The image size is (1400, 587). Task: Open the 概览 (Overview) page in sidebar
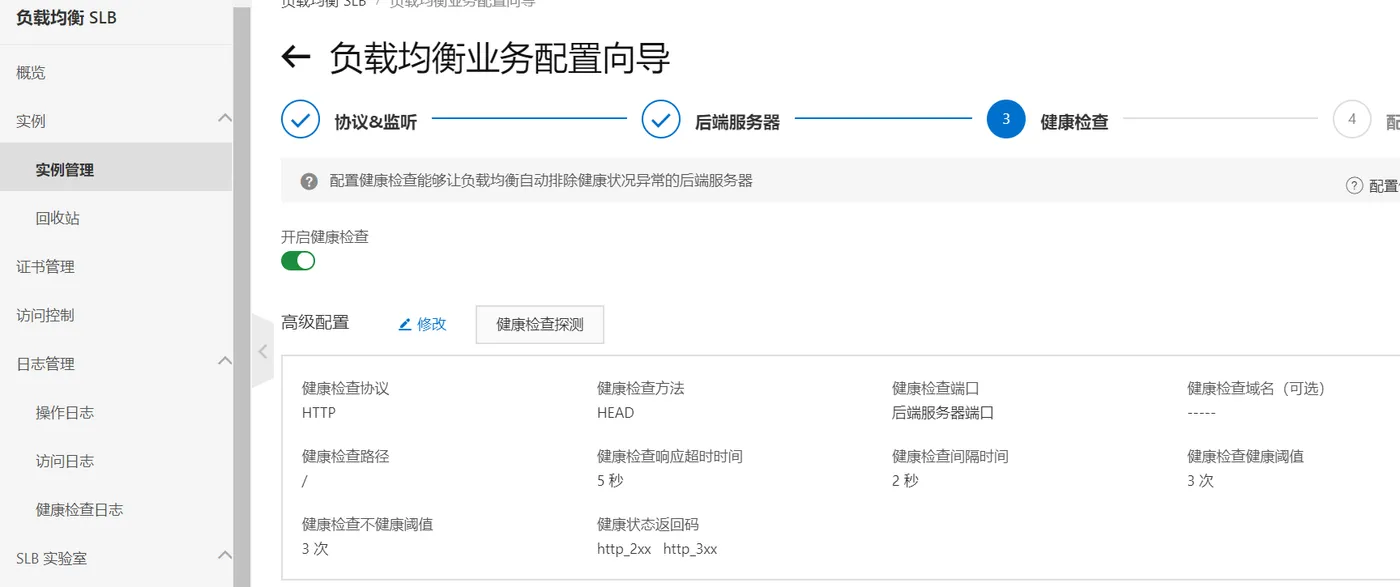pos(30,72)
